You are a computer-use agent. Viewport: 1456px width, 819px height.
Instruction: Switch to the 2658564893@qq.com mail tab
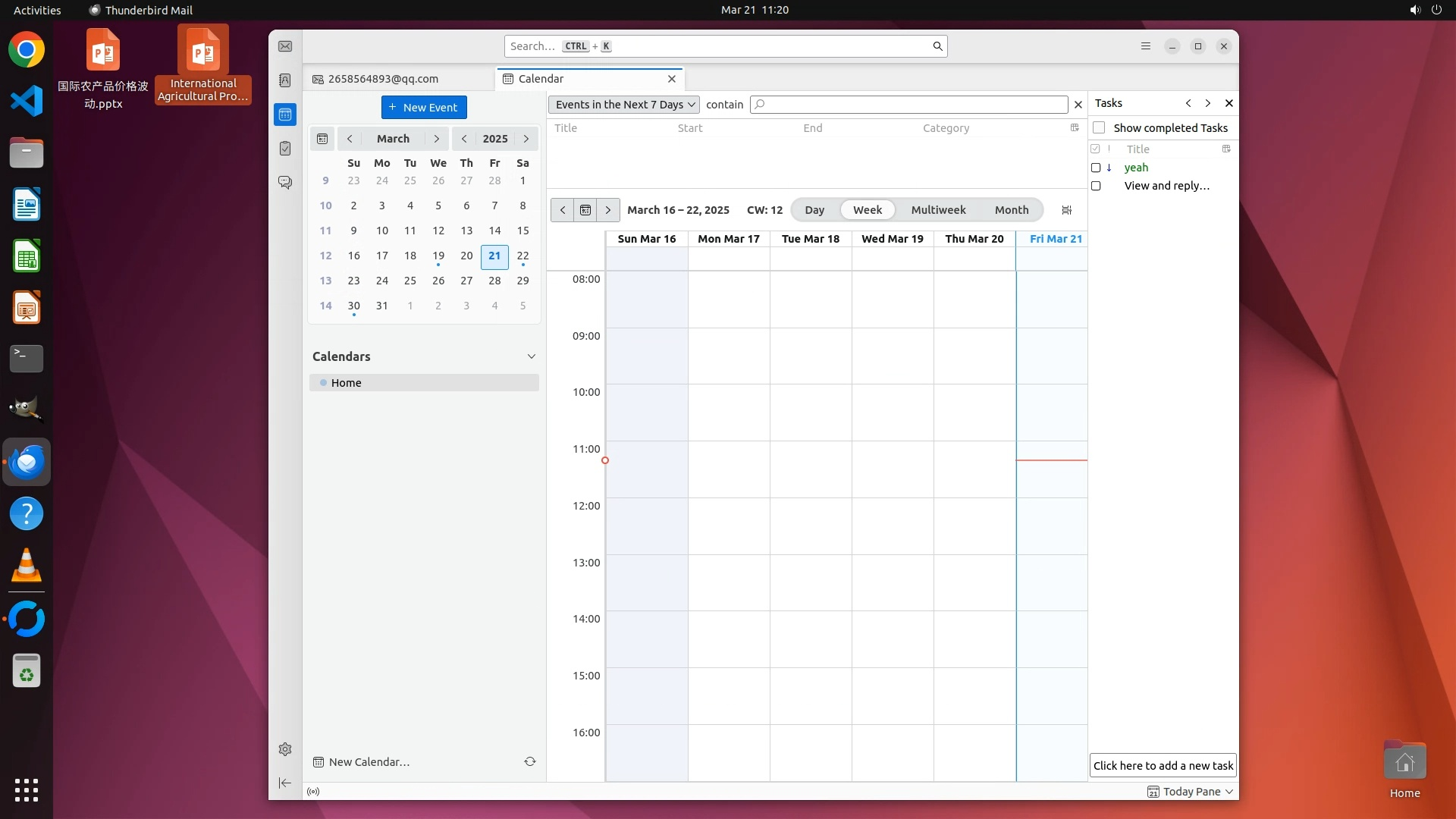[x=383, y=79]
